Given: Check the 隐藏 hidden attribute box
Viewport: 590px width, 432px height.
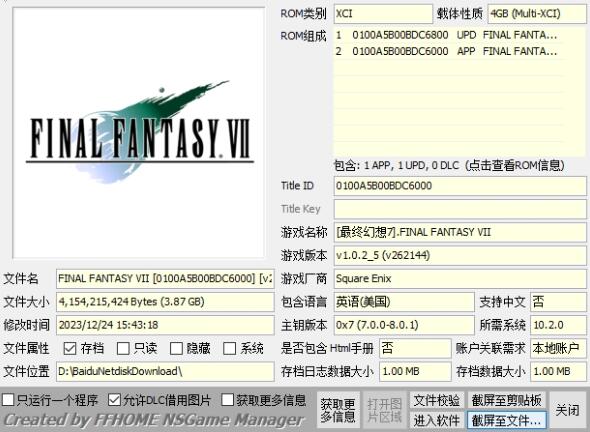Looking at the screenshot, I should pyautogui.click(x=176, y=348).
